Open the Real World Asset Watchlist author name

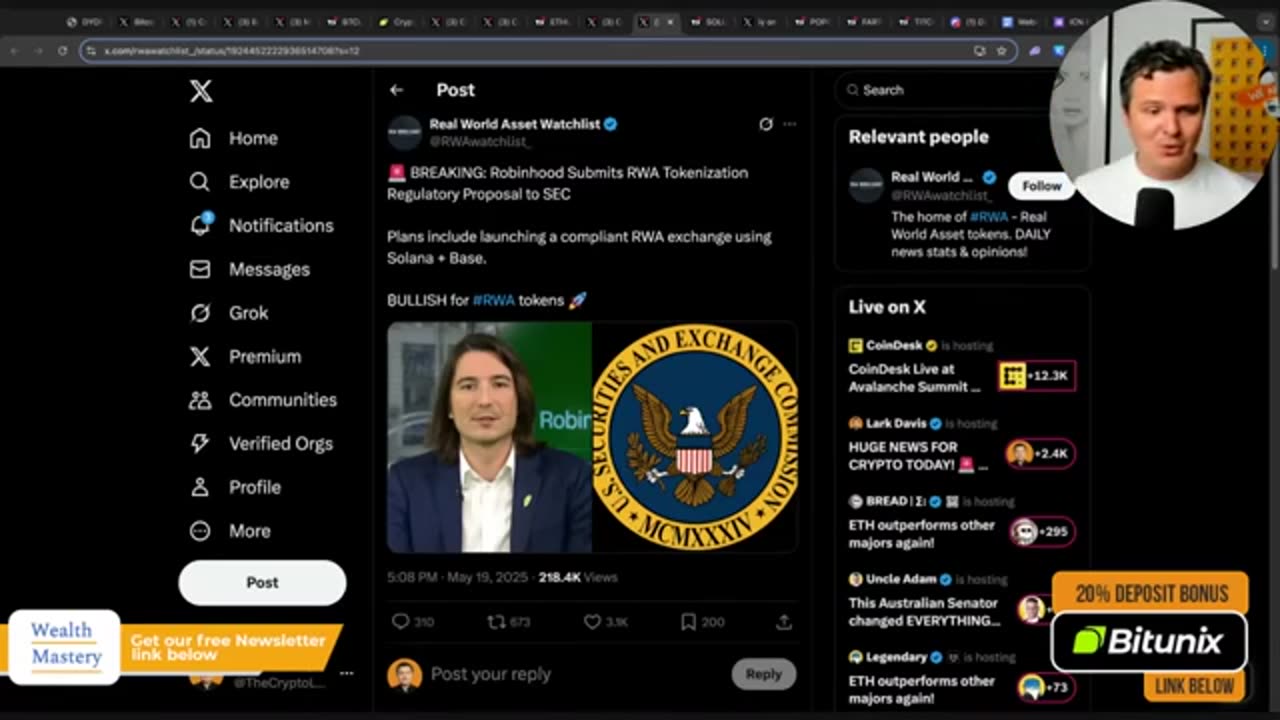pos(515,124)
